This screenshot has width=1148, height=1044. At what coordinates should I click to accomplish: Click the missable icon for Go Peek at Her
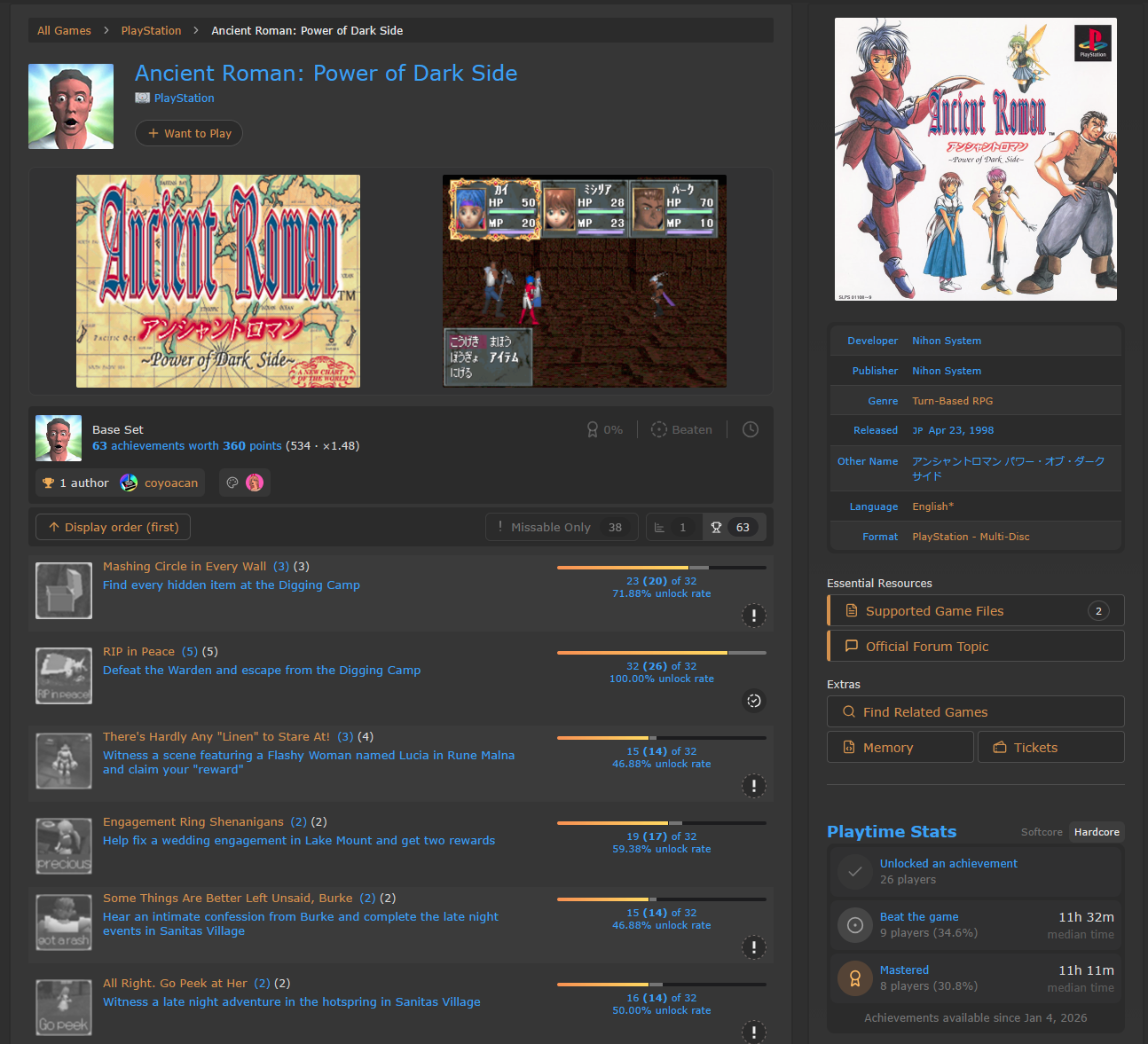754,1032
